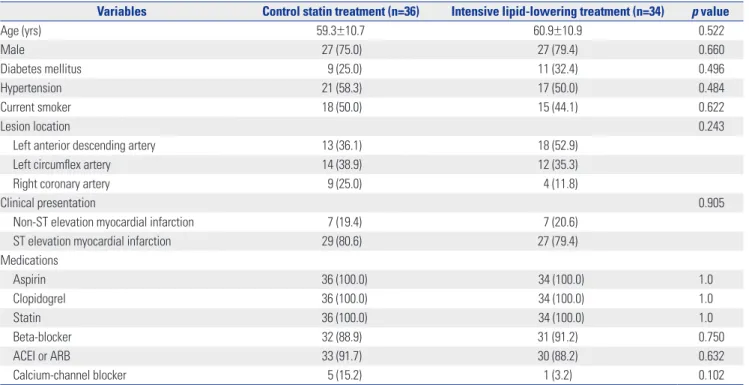Click p value '0.522'
Viewport: 749px width, 385px height.
[711, 31]
